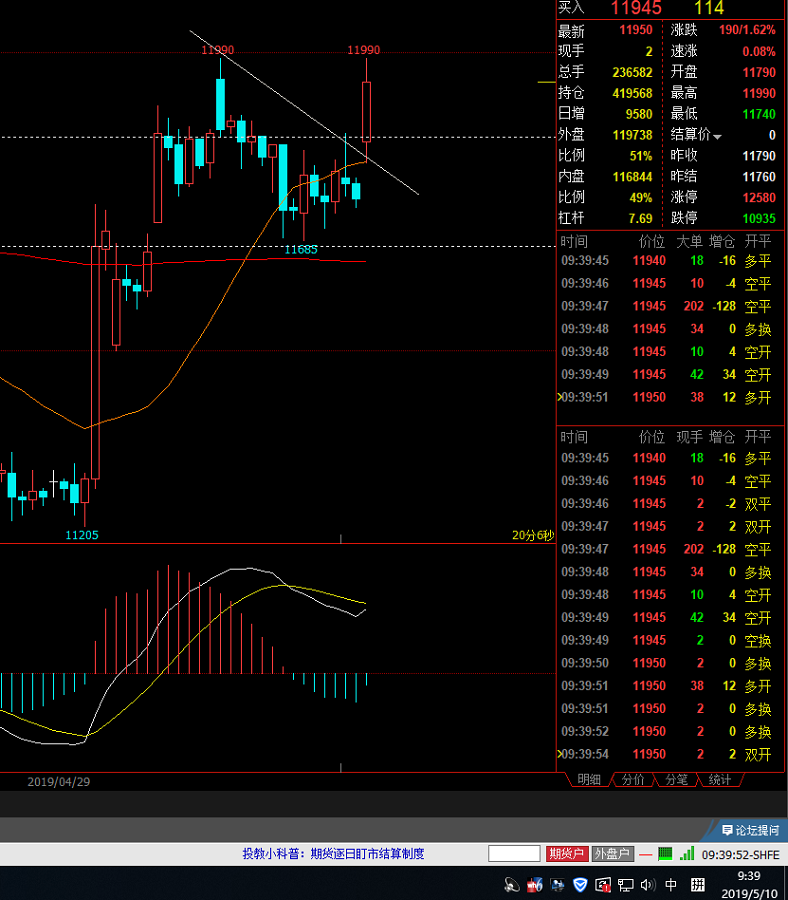The height and width of the screenshot is (900, 788).
Task: Click the blue shield security tray icon
Action: pos(581,884)
